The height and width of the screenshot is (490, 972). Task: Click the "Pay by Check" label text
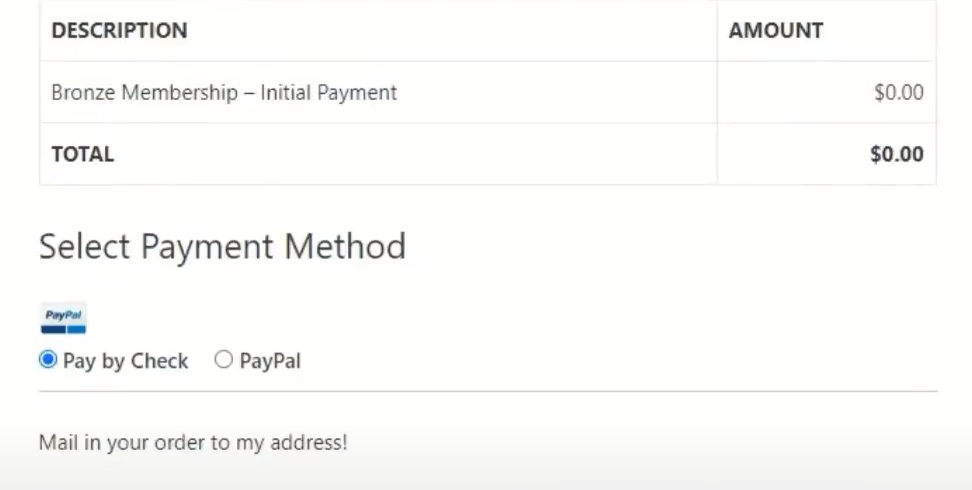[125, 361]
